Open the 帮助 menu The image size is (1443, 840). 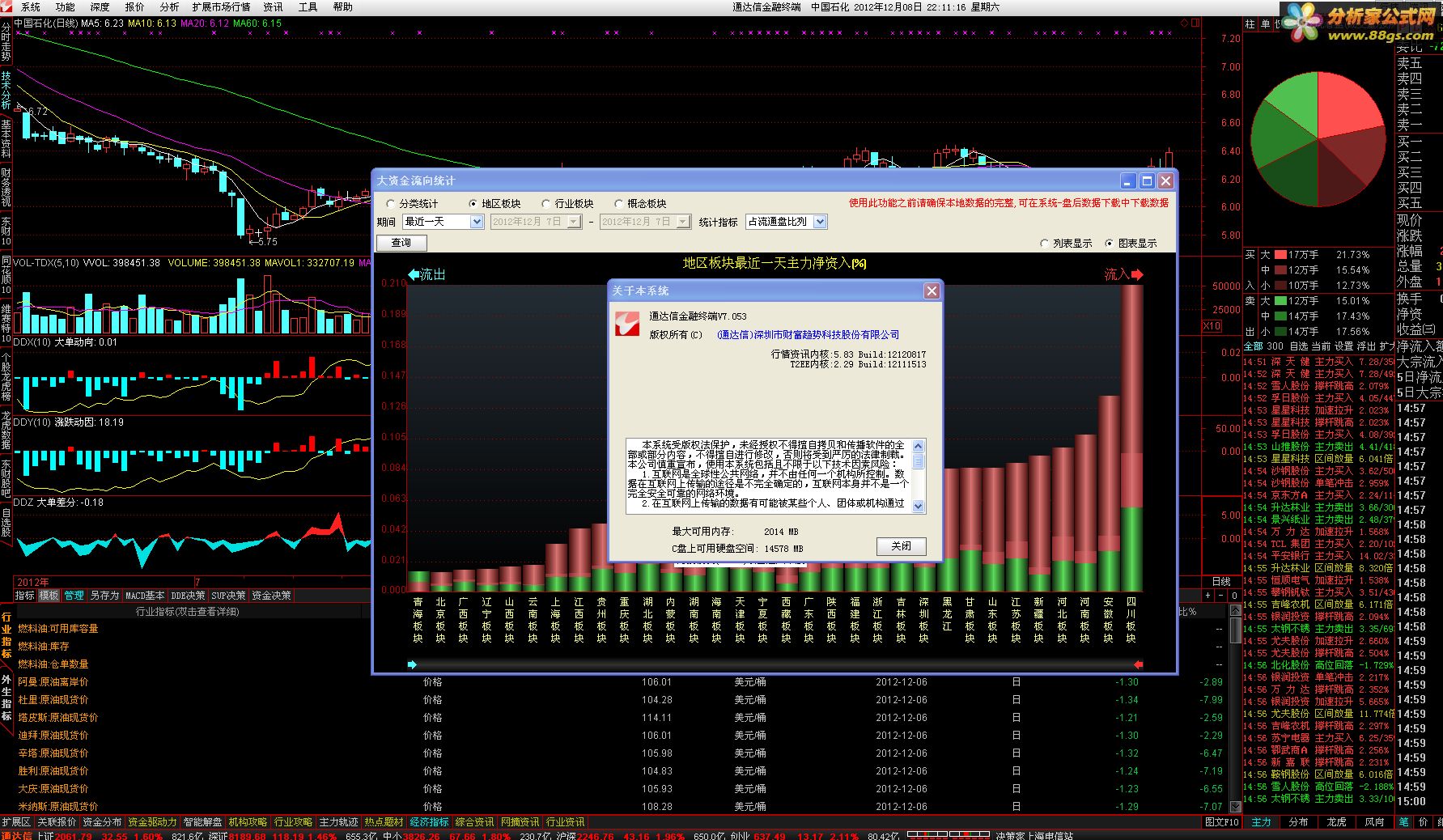point(343,6)
